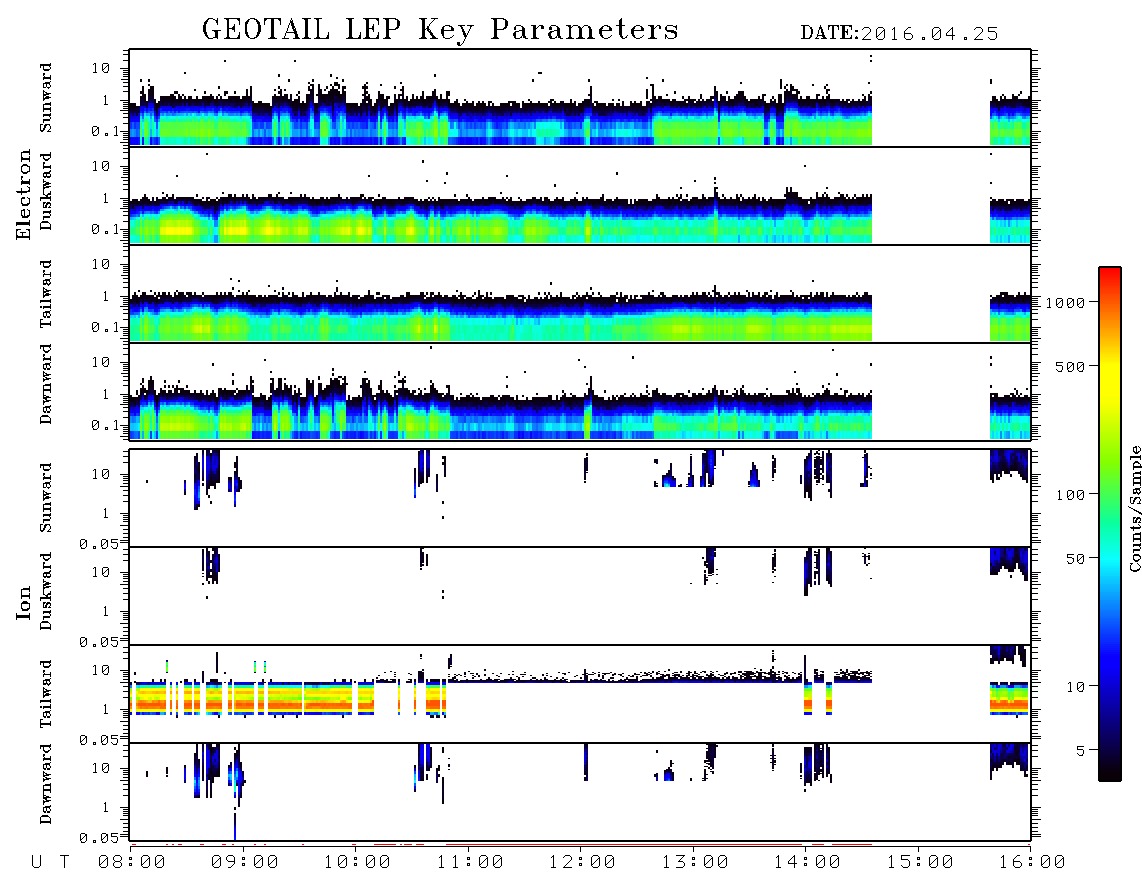
Task: Click the "0.05" tick of Ion Dawnward panel
Action: [98, 838]
